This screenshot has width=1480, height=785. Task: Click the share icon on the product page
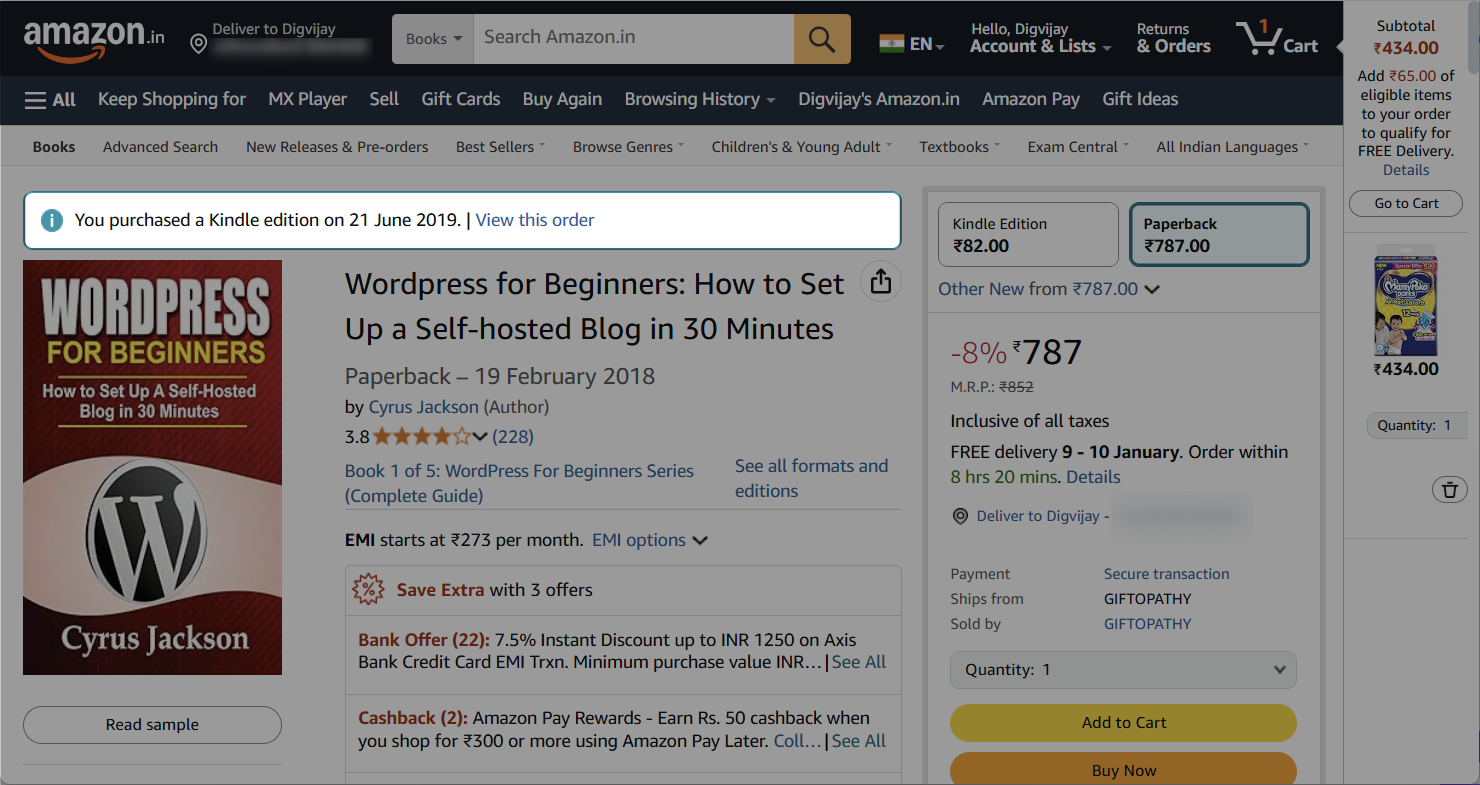880,281
